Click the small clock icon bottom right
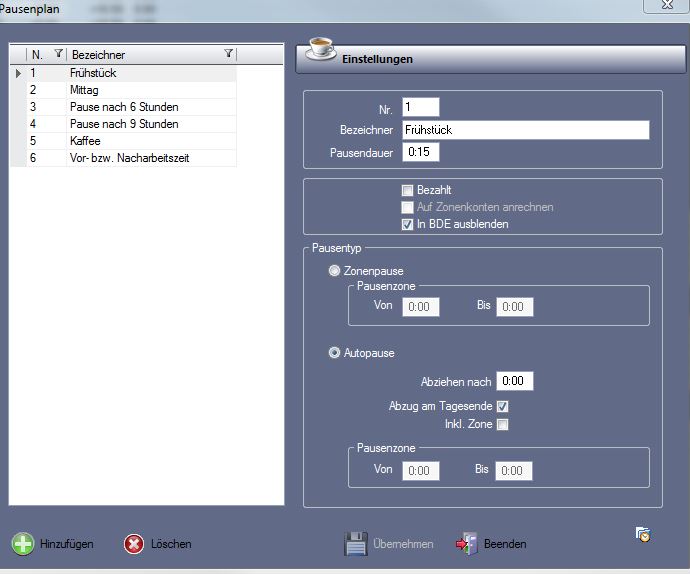Screen dimensions: 690x574 click(x=643, y=535)
